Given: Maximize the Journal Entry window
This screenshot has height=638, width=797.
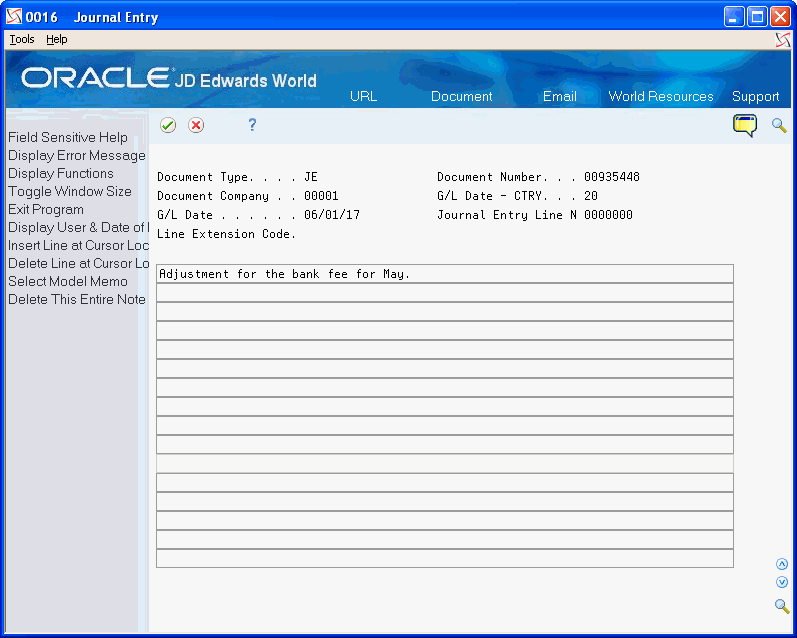Looking at the screenshot, I should [757, 17].
